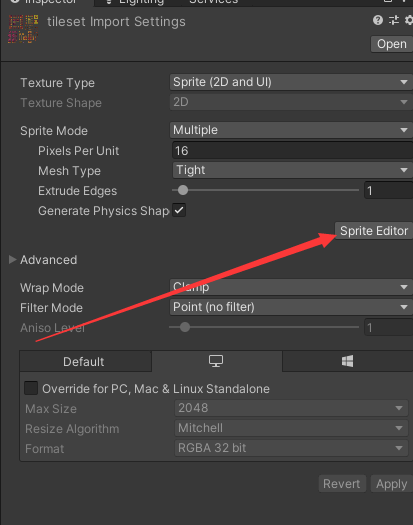
Task: Click the Extrude Edges slider handle
Action: point(183,190)
